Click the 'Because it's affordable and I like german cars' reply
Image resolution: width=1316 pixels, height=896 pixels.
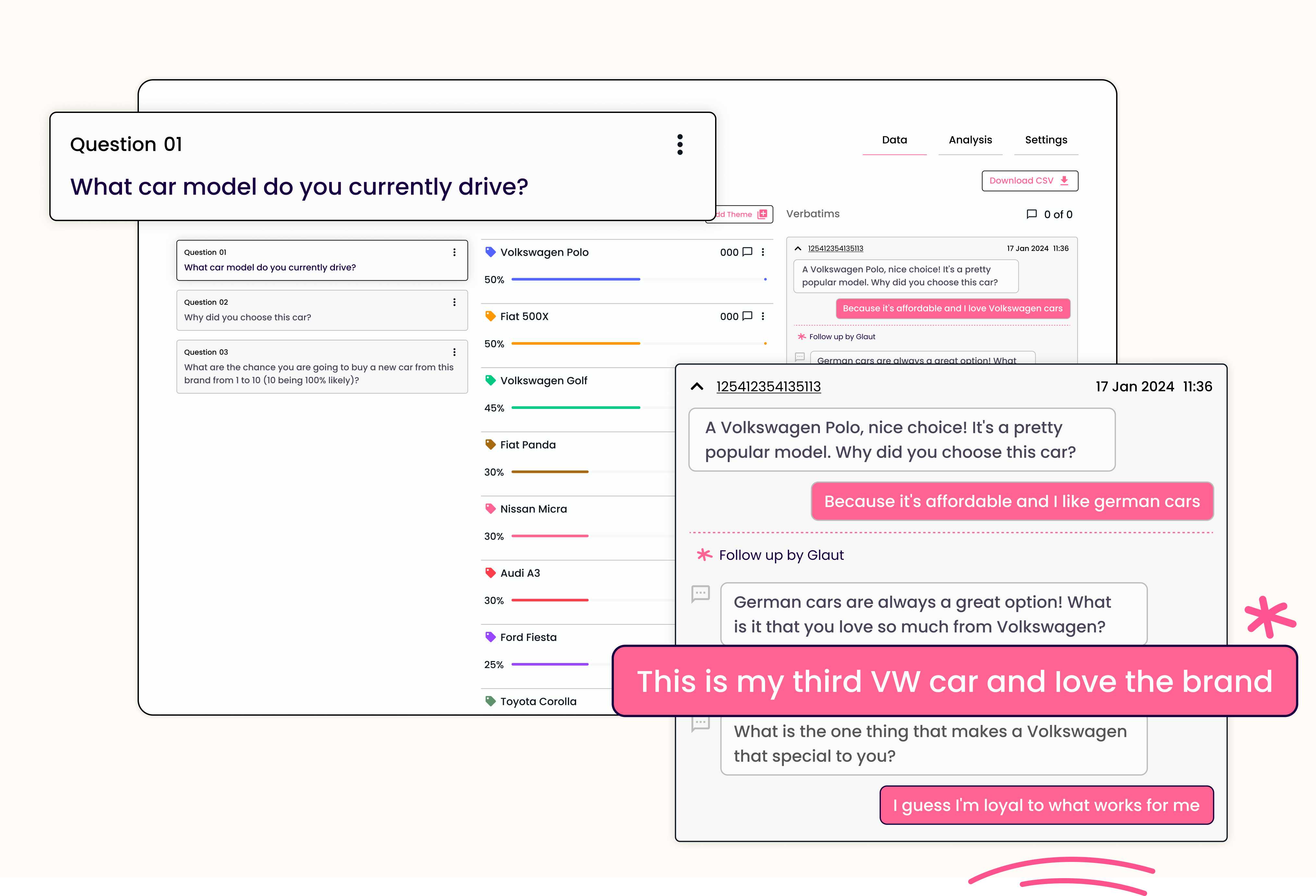(x=1012, y=501)
